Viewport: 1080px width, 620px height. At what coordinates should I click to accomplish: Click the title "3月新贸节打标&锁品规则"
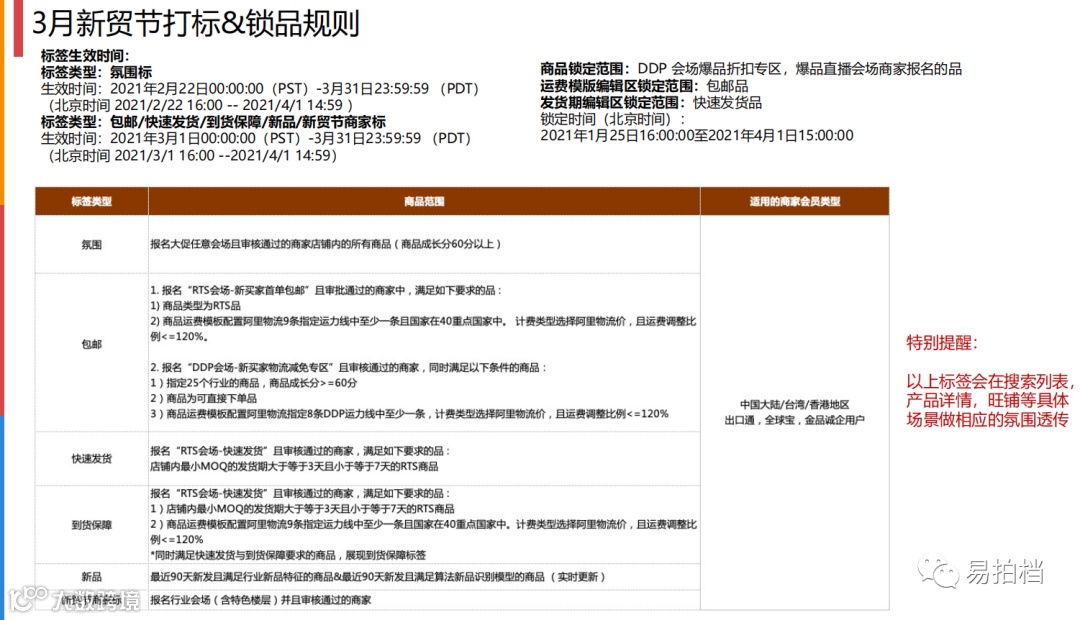(196, 23)
